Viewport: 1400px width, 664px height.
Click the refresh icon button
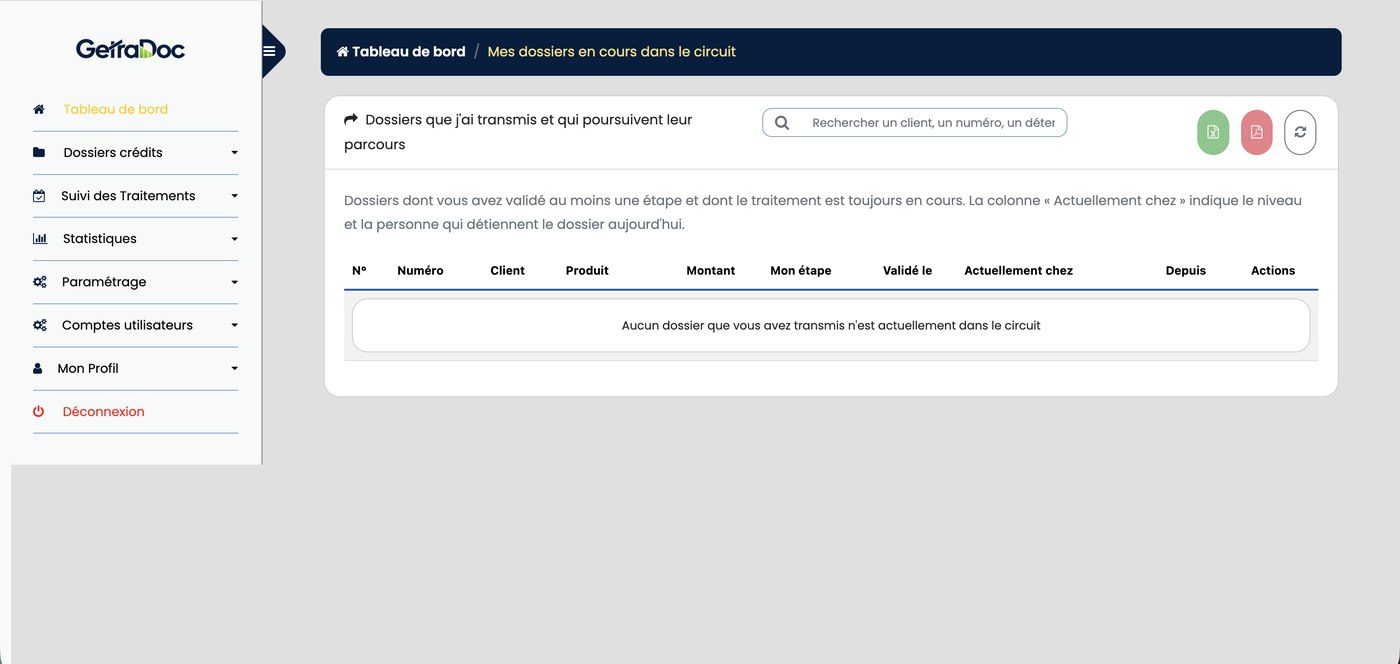click(x=1300, y=132)
